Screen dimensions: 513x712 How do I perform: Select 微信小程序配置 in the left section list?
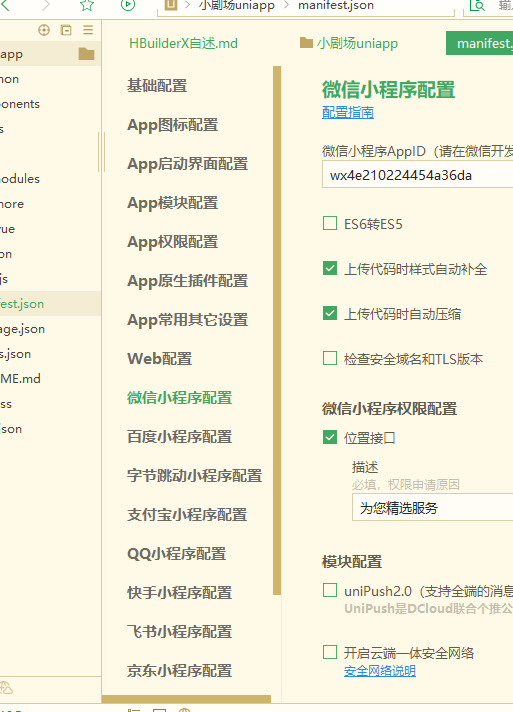(x=180, y=398)
